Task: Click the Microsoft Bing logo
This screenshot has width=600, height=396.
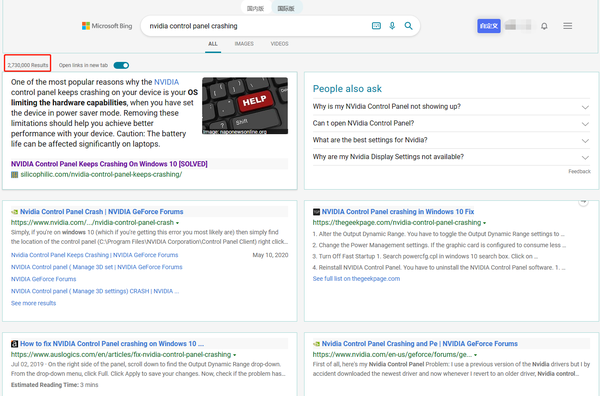Action: coord(107,26)
